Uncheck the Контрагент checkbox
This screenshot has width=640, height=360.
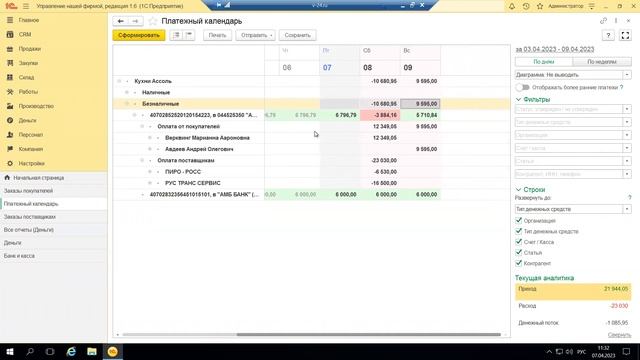click(519, 263)
